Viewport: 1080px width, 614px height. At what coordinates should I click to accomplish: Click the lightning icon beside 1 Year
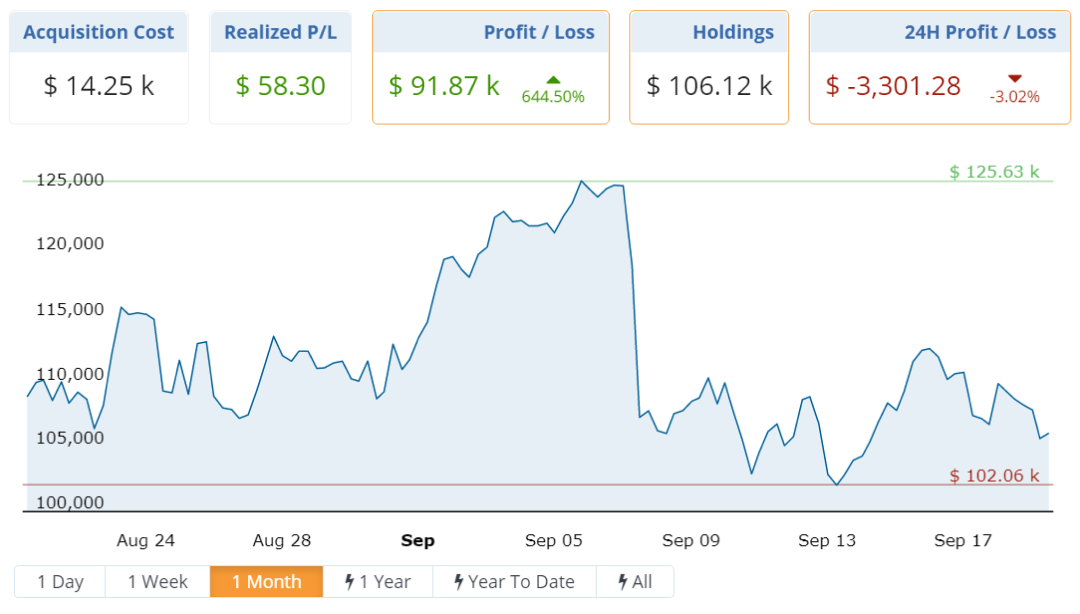pyautogui.click(x=349, y=582)
